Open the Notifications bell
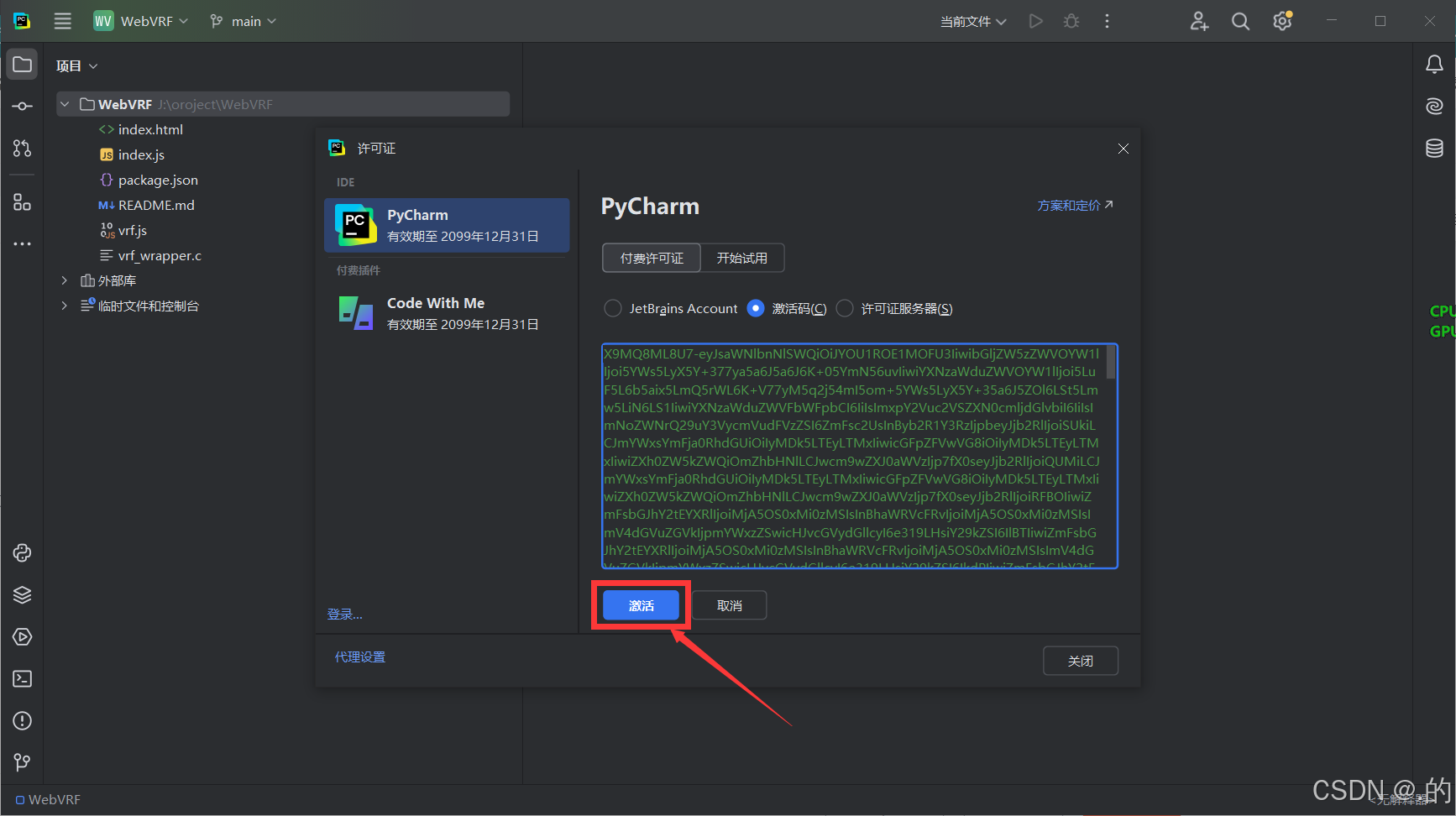The width and height of the screenshot is (1456, 816). pos(1434,65)
